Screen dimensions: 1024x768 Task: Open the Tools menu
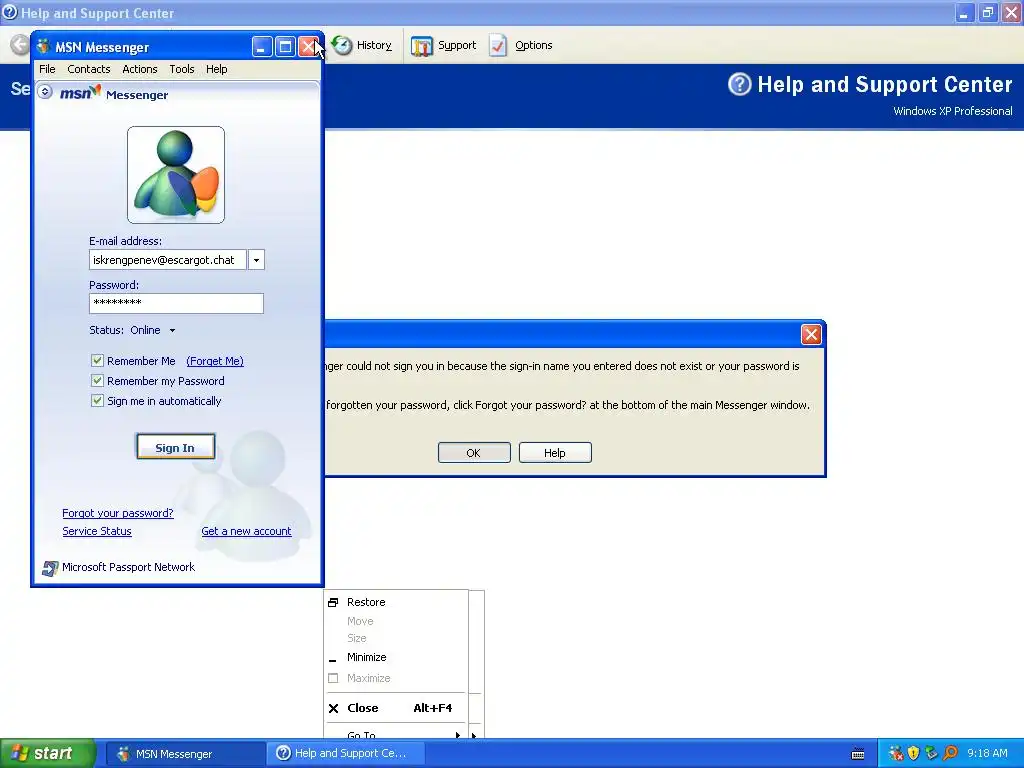[x=182, y=69]
